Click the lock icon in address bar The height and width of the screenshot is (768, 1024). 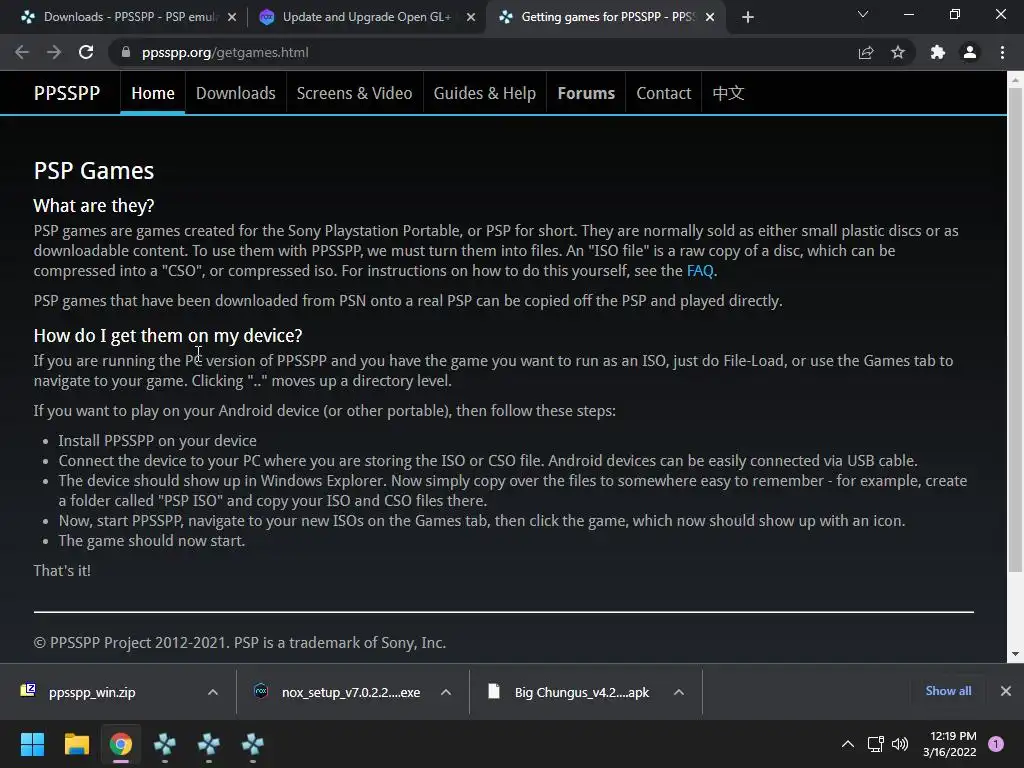click(126, 52)
